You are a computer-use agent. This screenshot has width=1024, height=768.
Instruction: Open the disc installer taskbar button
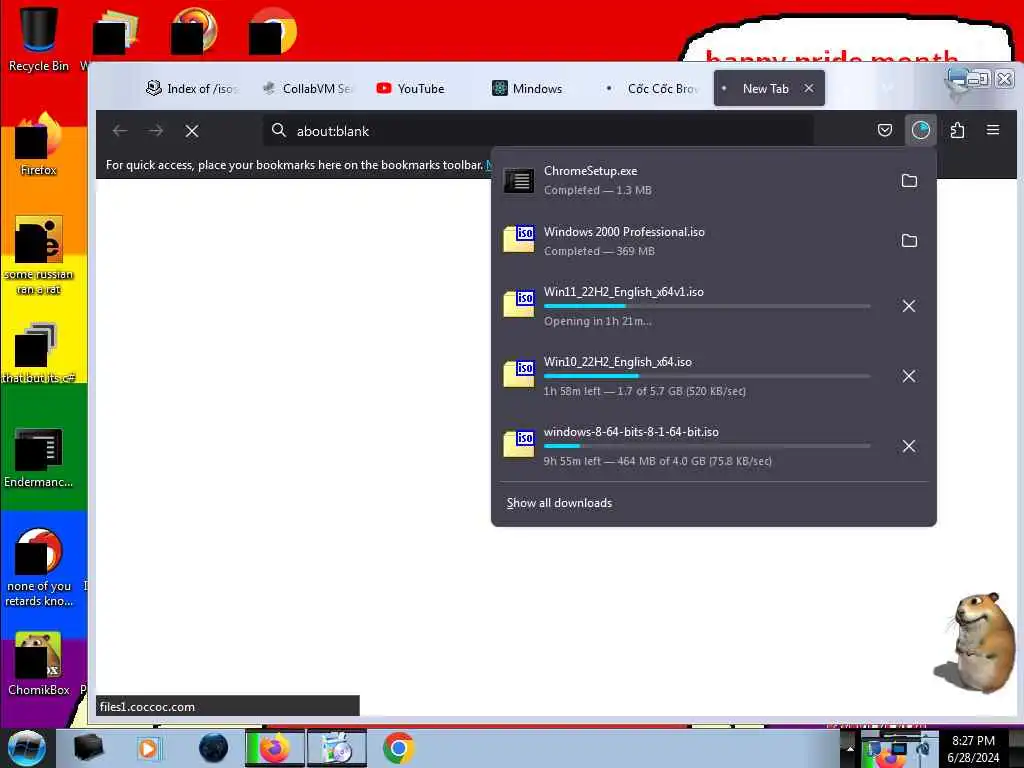(x=337, y=748)
